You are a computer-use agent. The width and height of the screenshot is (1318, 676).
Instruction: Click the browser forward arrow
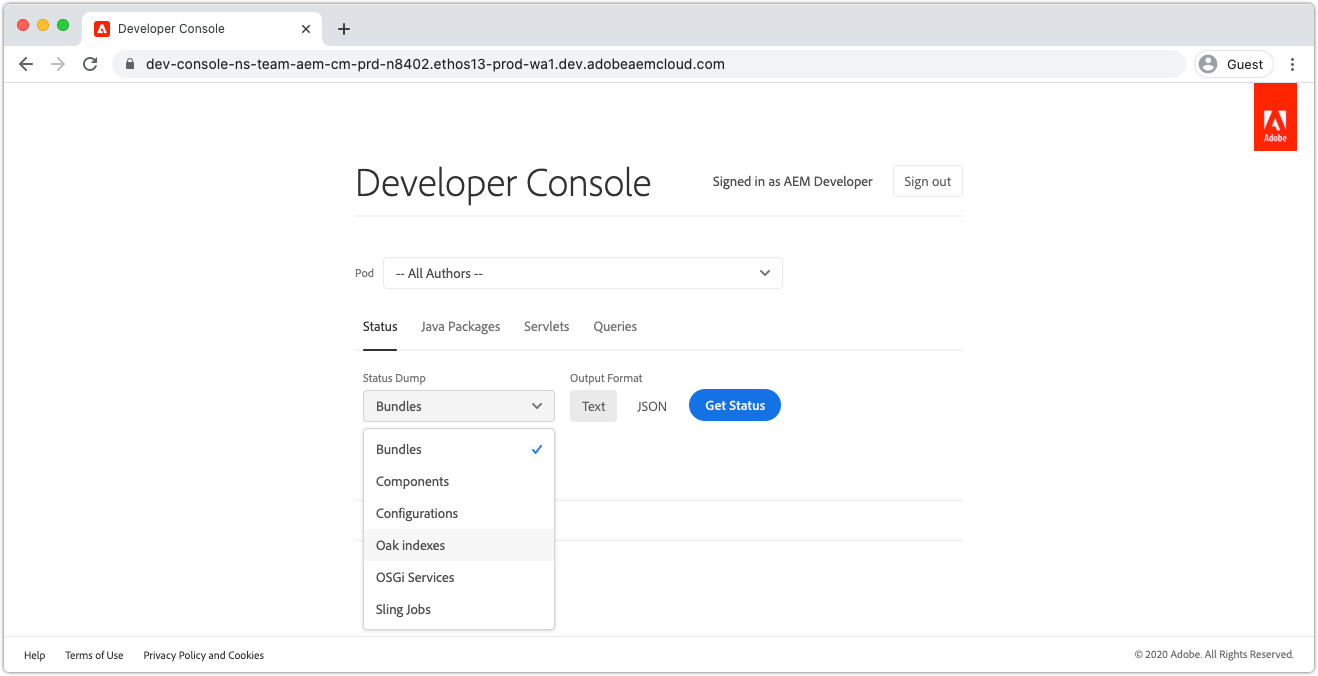58,64
